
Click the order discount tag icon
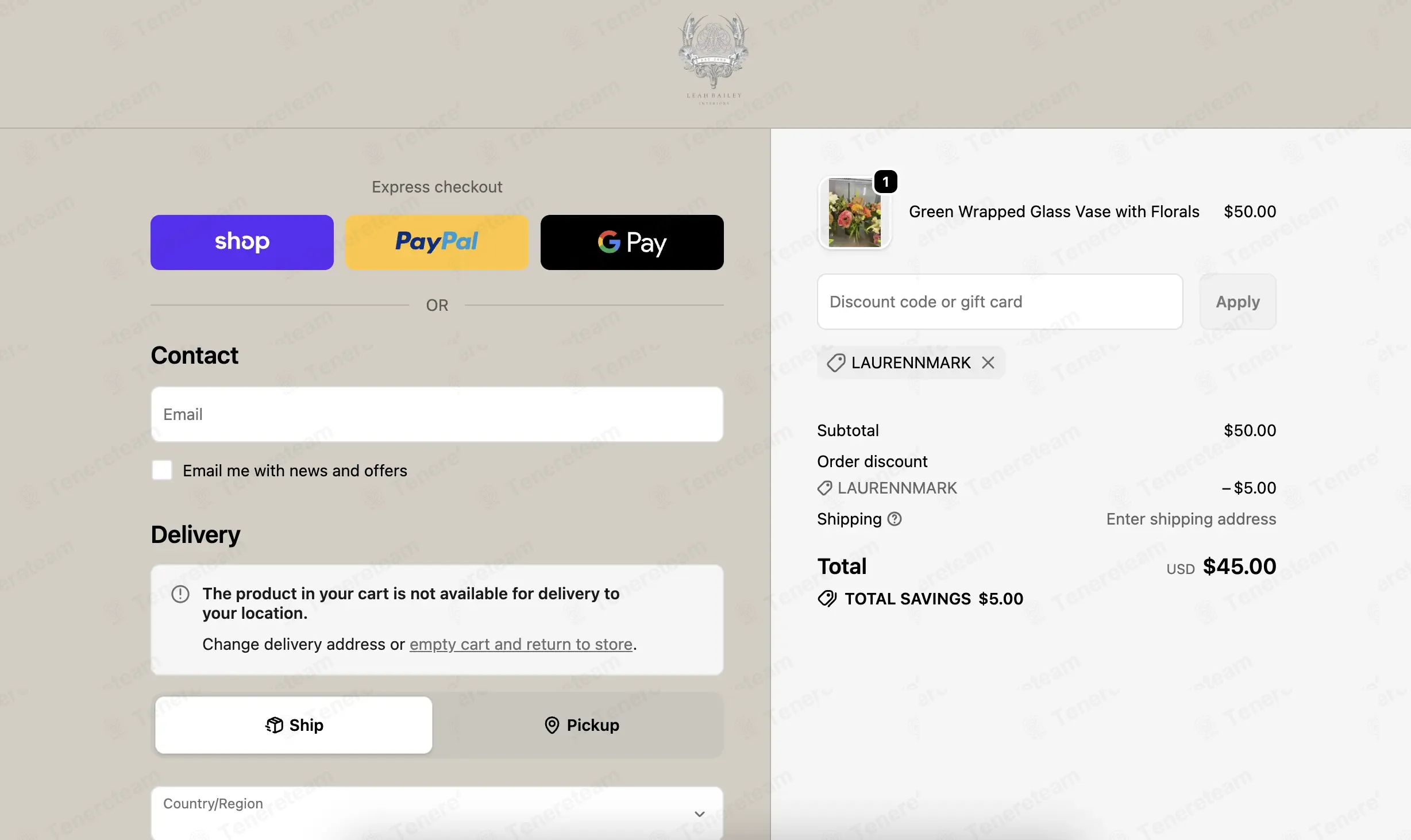(x=825, y=488)
